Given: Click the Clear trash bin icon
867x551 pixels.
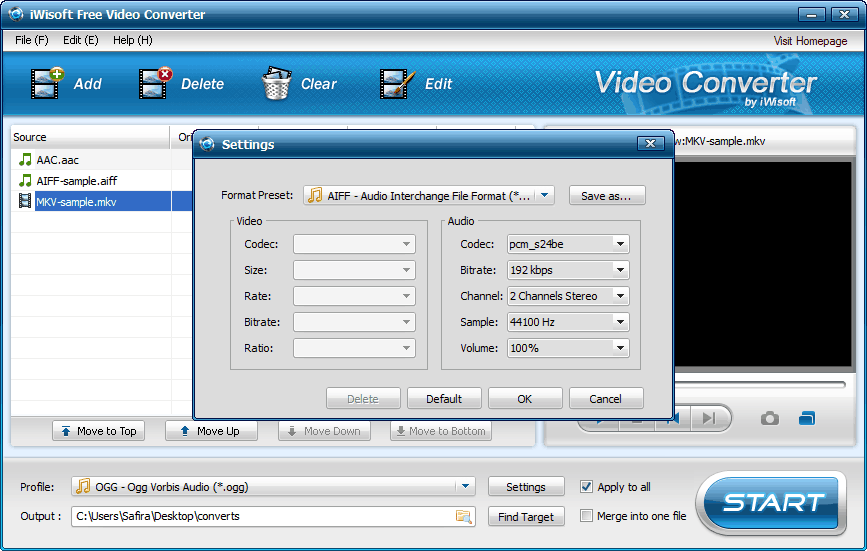Looking at the screenshot, I should click(x=276, y=83).
